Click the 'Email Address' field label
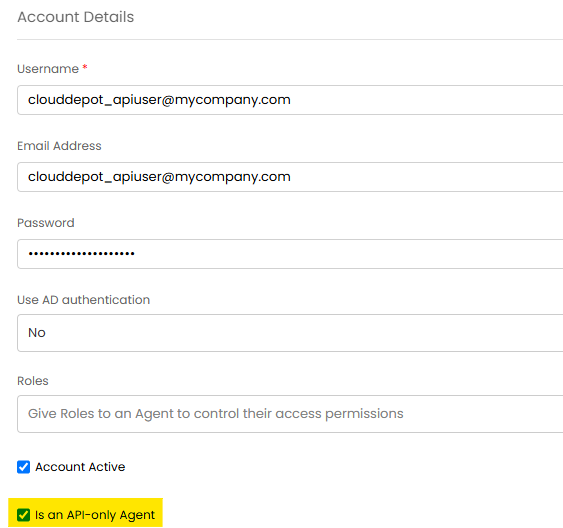Viewport: 563px width, 528px height. coord(59,146)
